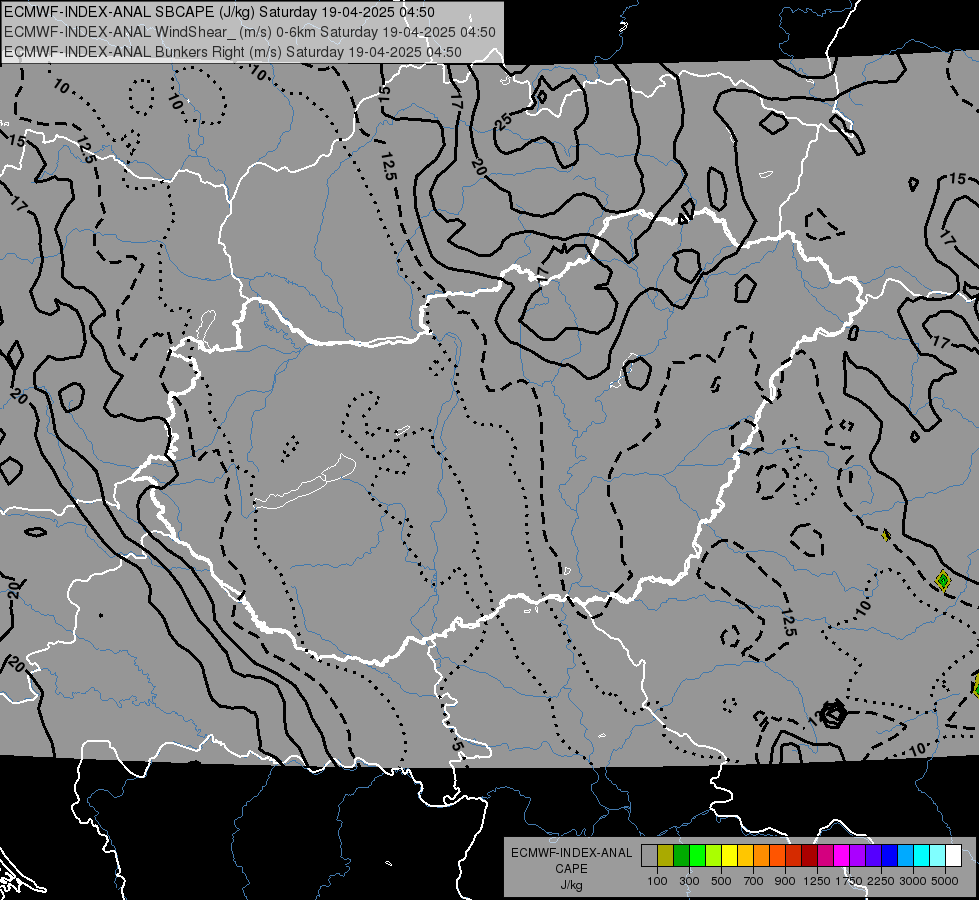
Task: Select the orange swatch above 700
Action: [762, 856]
